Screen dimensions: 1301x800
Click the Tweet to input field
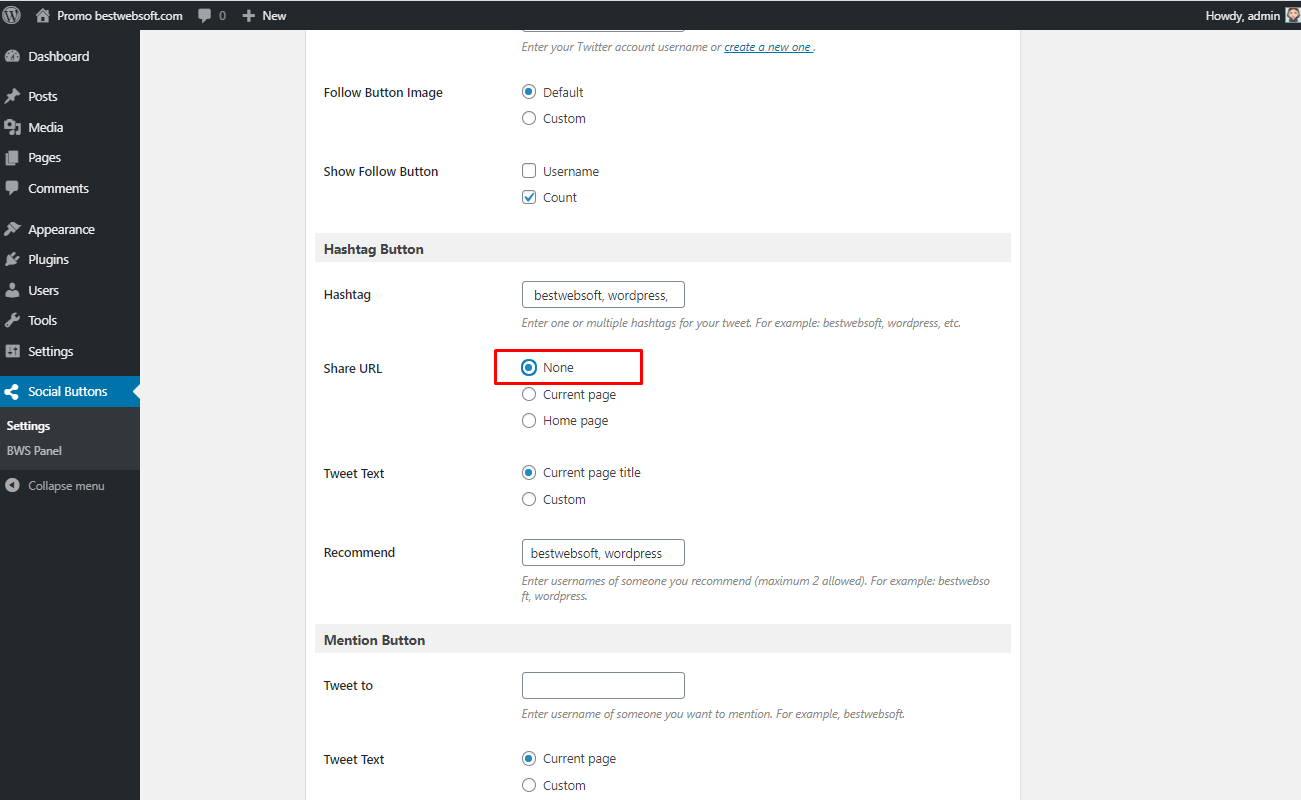603,685
